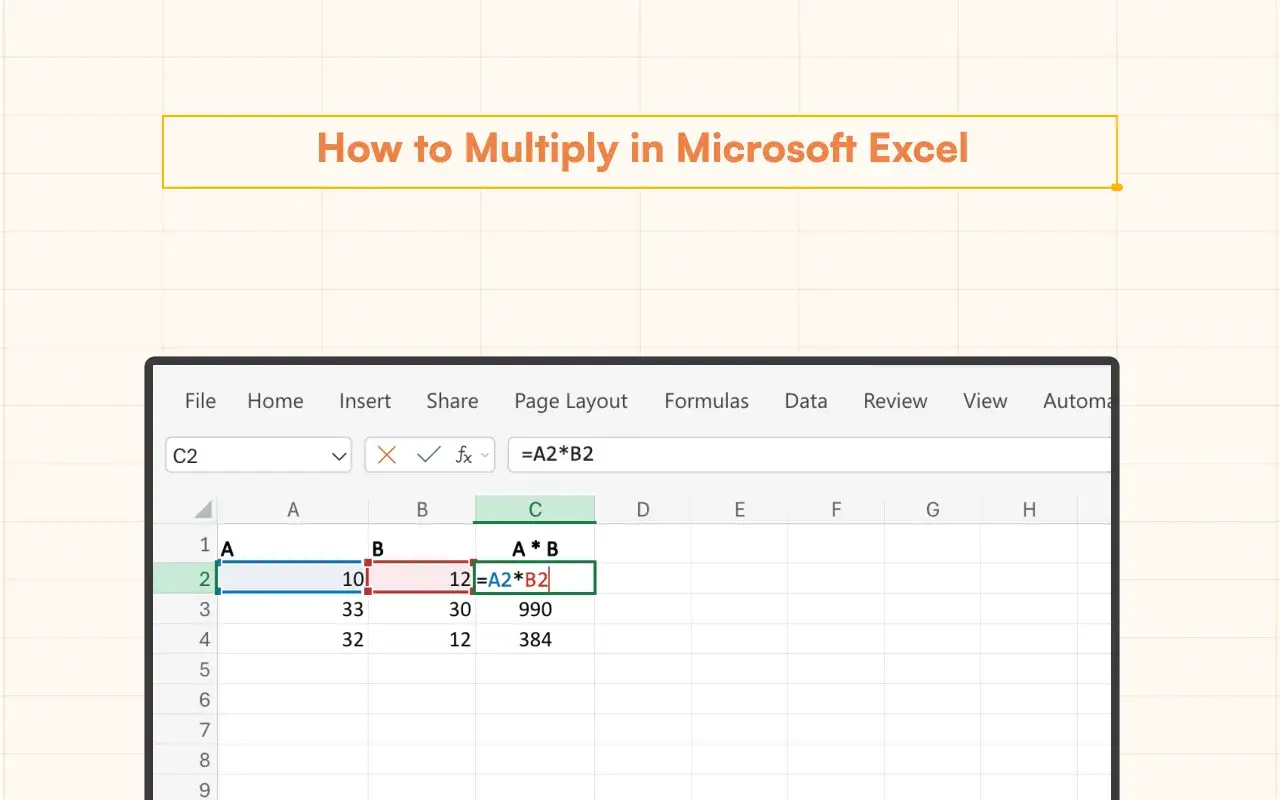Switch to the Review tab
Viewport: 1280px width, 800px height.
point(896,401)
